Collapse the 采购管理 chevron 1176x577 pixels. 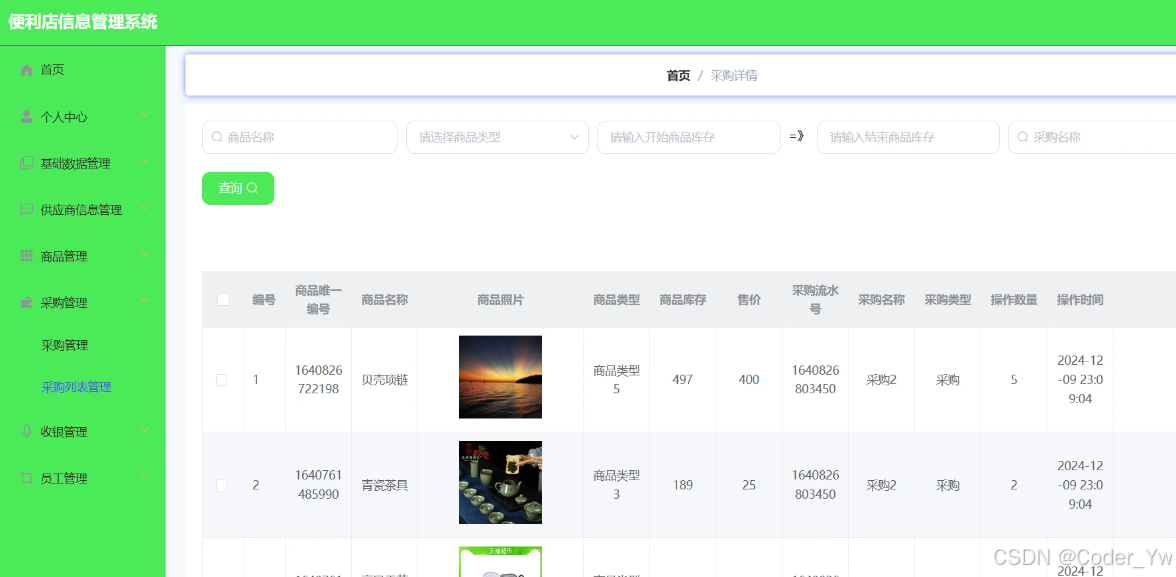click(x=145, y=301)
